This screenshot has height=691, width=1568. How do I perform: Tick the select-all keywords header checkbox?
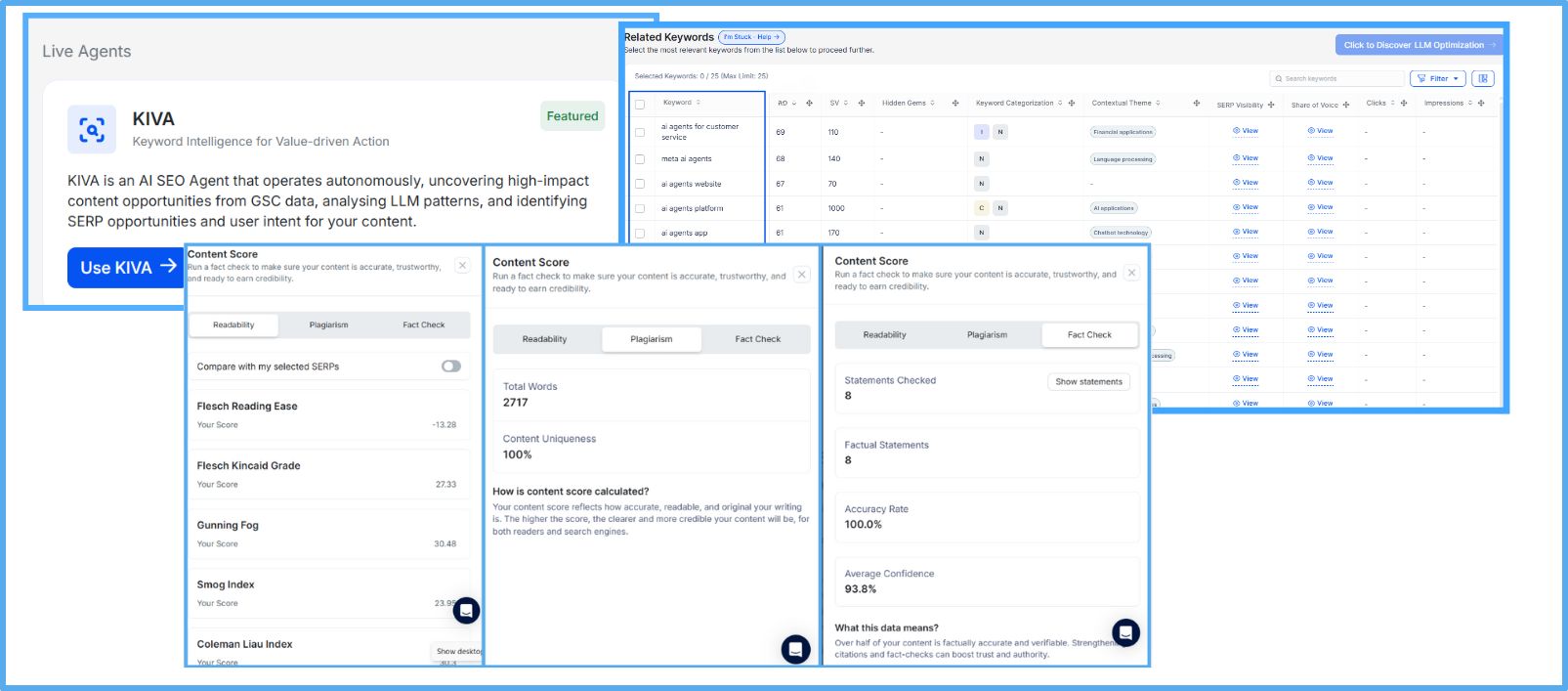[x=640, y=104]
